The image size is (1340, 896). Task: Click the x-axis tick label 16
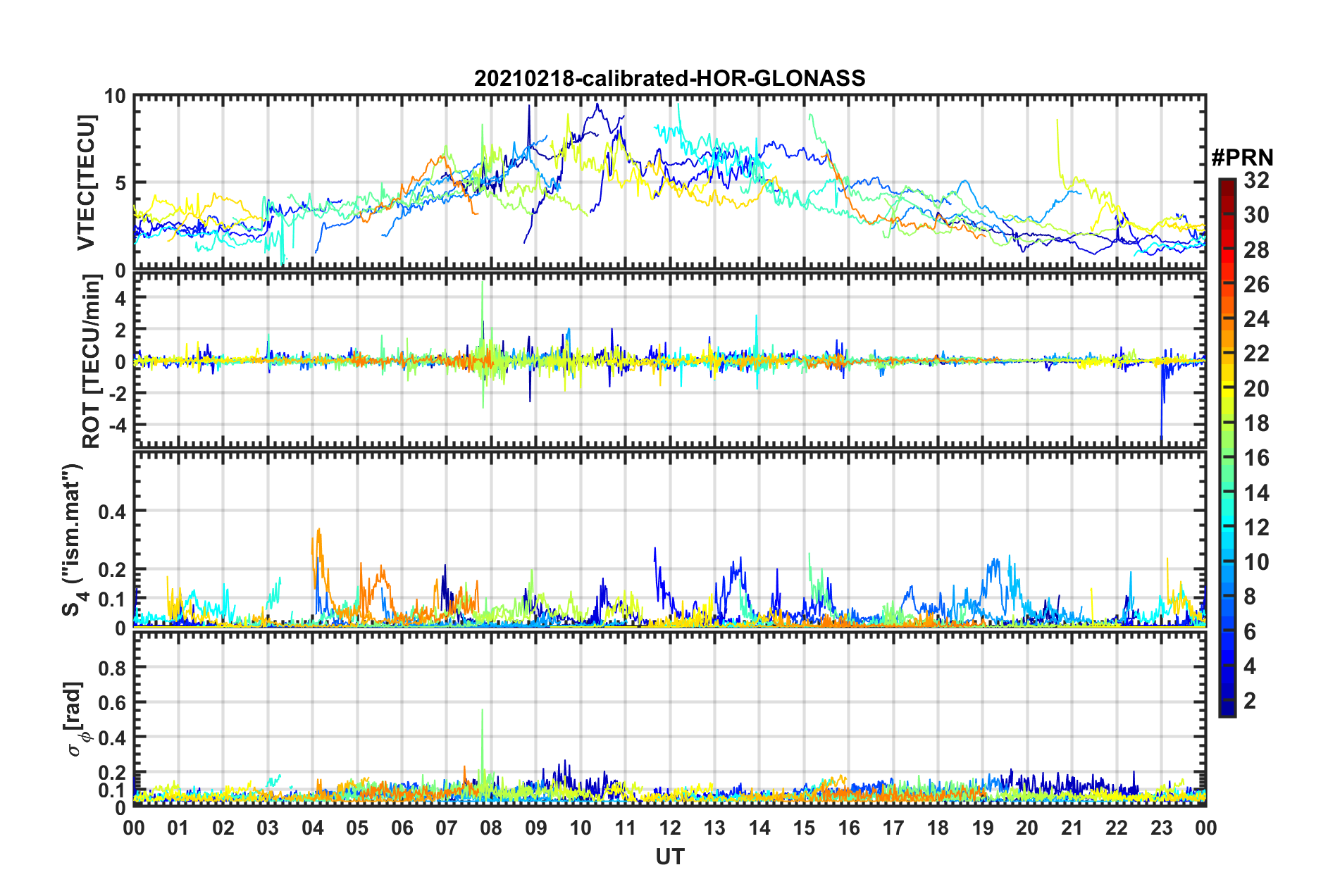pos(849,828)
